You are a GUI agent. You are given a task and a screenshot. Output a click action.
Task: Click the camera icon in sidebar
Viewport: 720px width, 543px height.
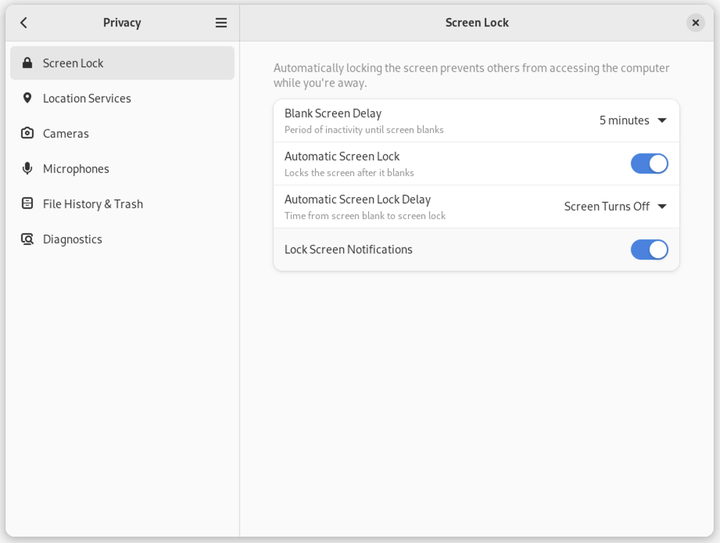27,133
